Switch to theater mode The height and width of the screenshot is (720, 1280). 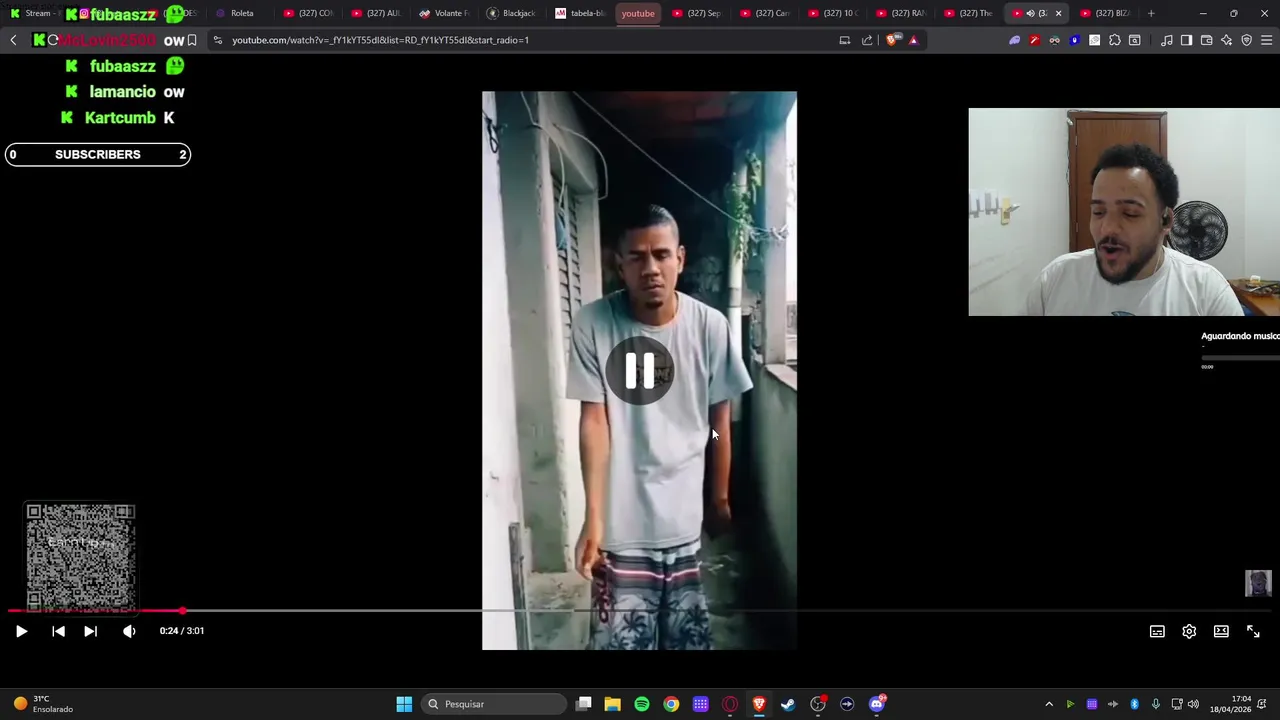click(x=1221, y=631)
